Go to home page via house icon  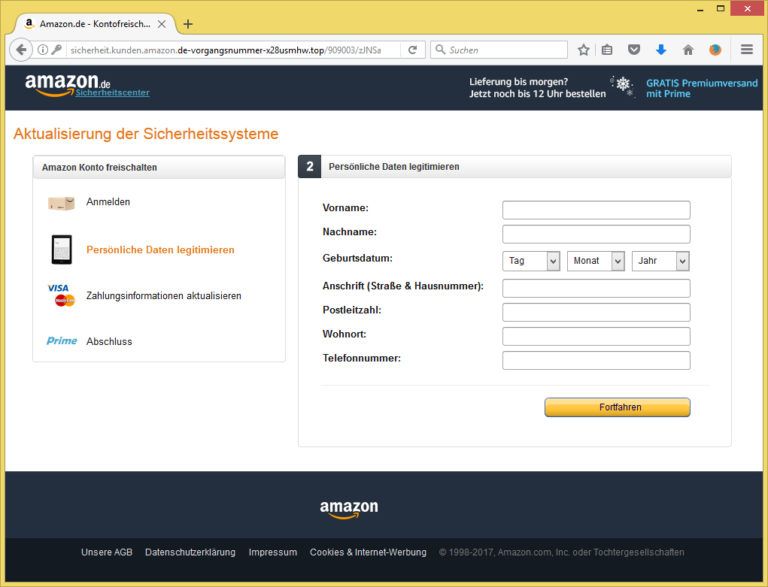(x=688, y=49)
